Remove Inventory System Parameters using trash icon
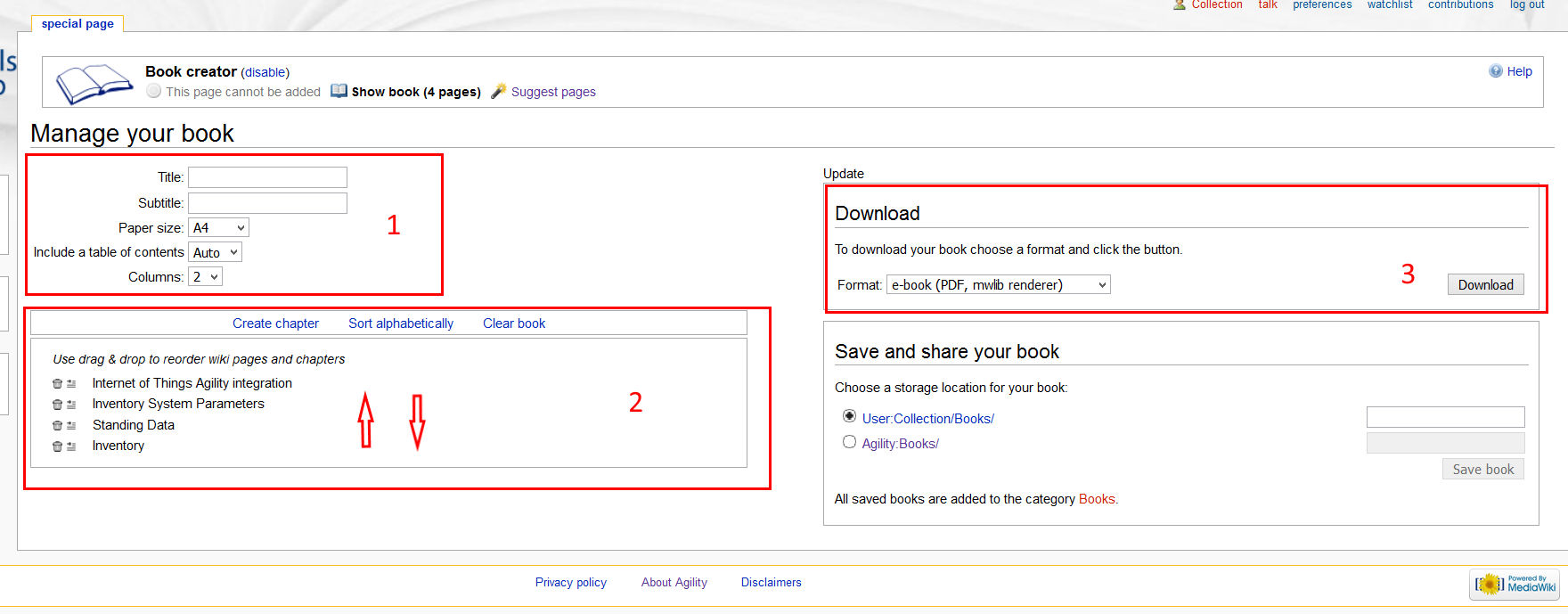 pyautogui.click(x=57, y=405)
